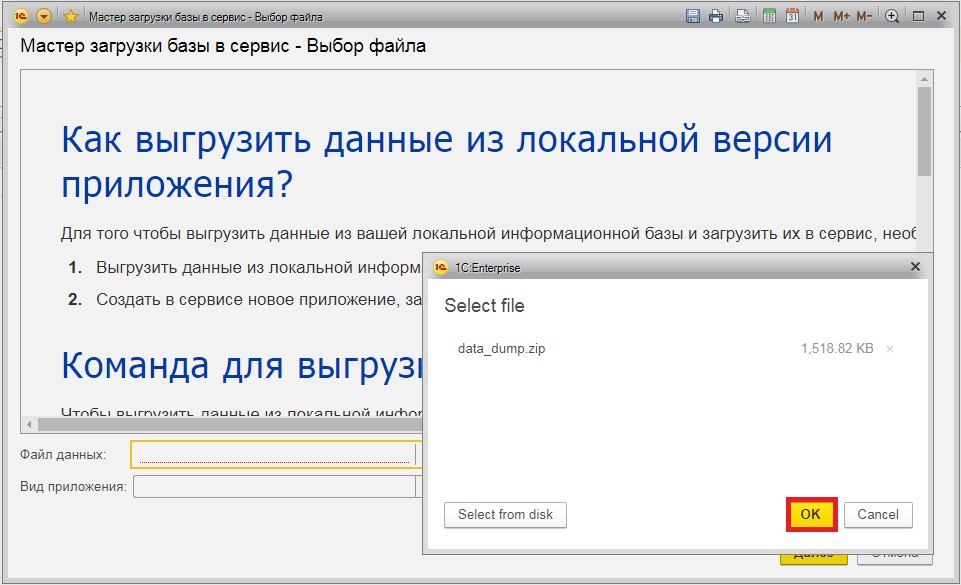Open the 1C main menu dropdown arrow

pos(44,16)
